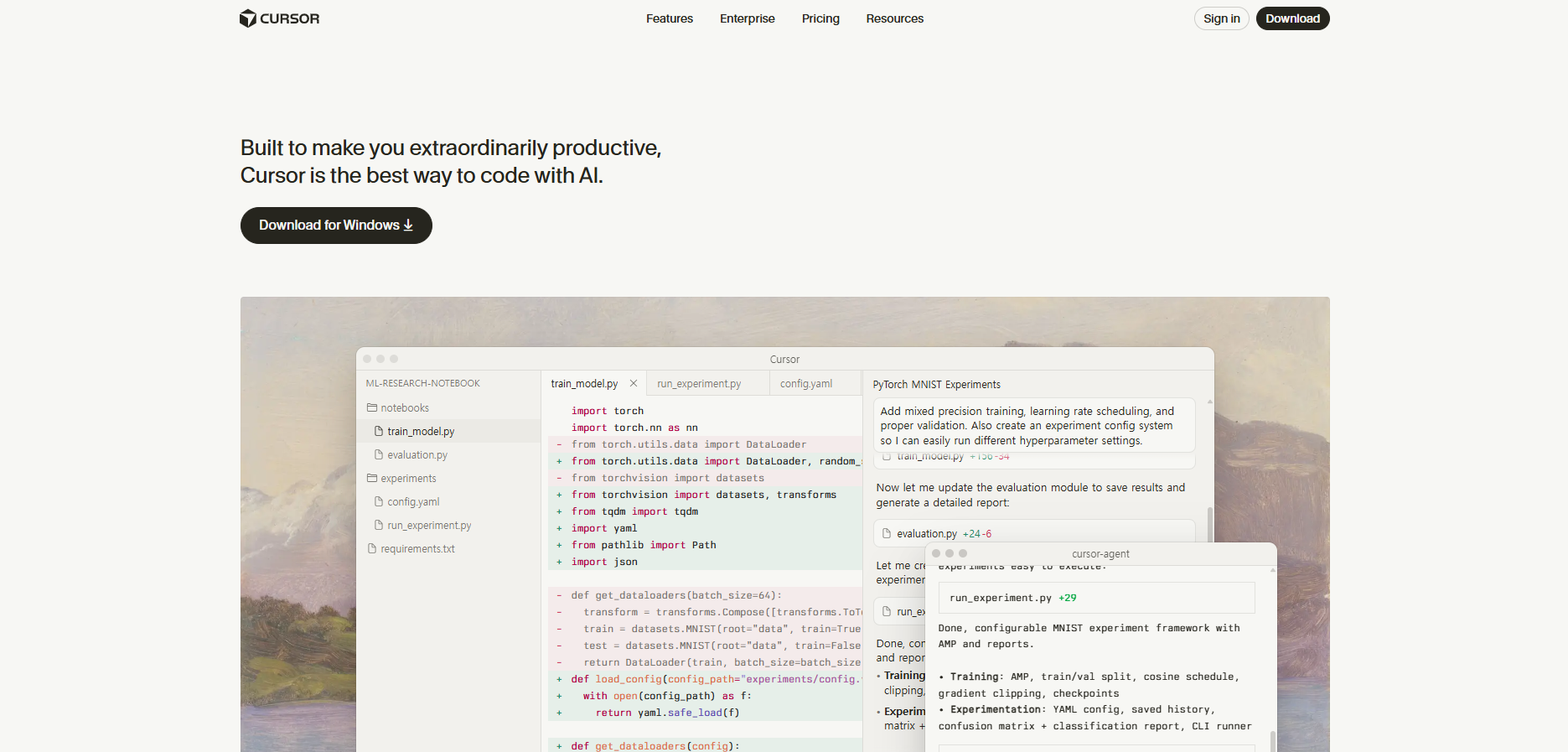Open the evaluation.py +24 -6 change card

pyautogui.click(x=1034, y=533)
